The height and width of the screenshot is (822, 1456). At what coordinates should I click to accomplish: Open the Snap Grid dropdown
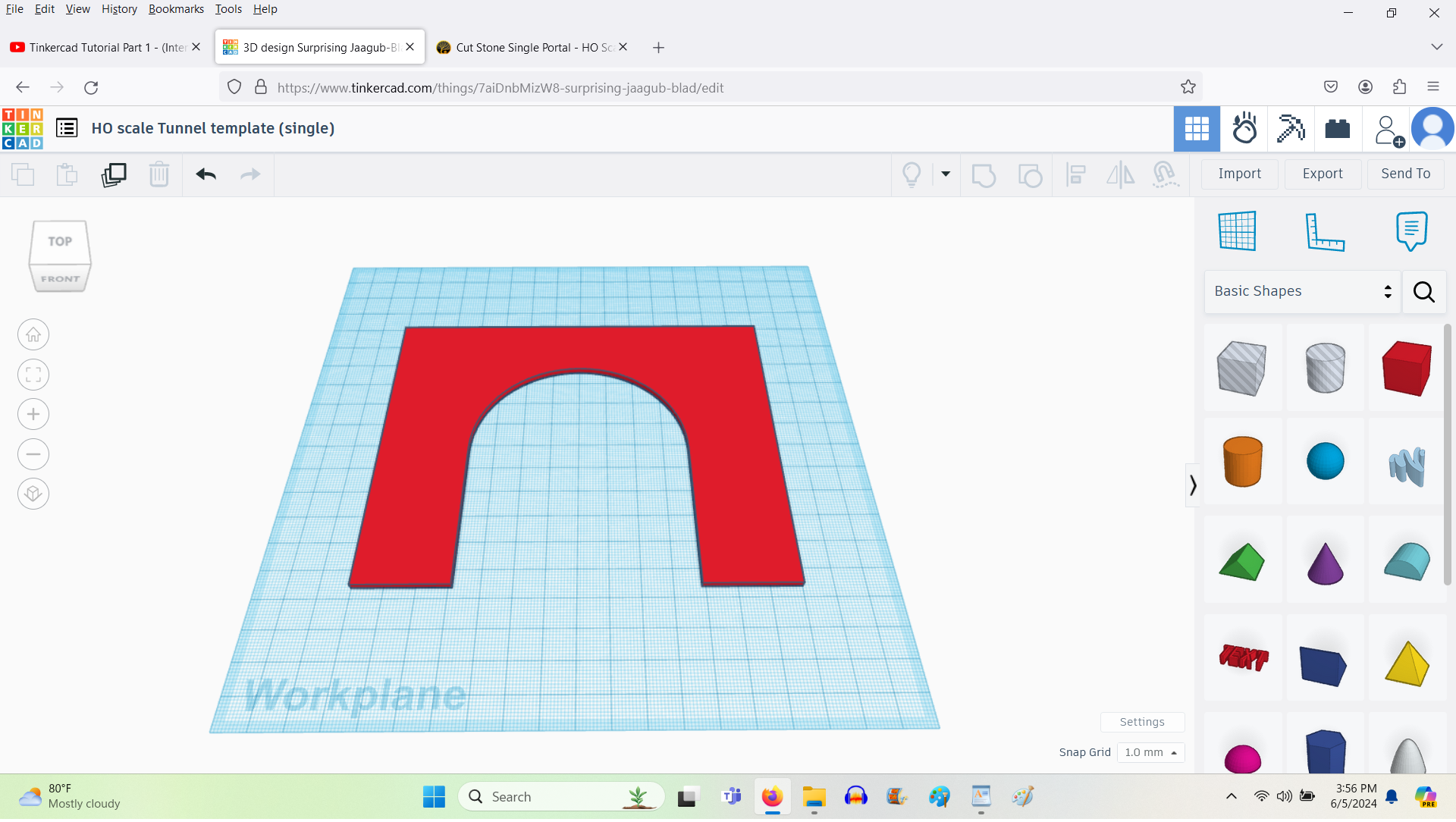[x=1150, y=752]
